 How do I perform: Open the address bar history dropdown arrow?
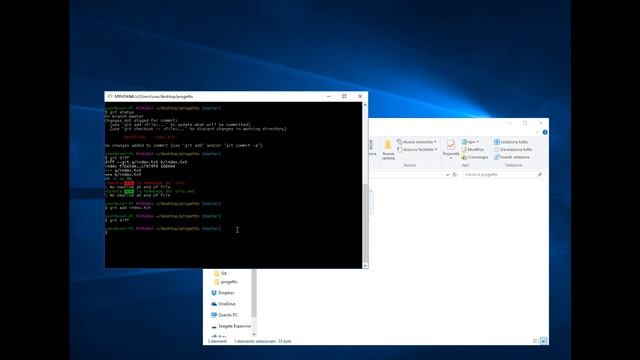click(447, 175)
